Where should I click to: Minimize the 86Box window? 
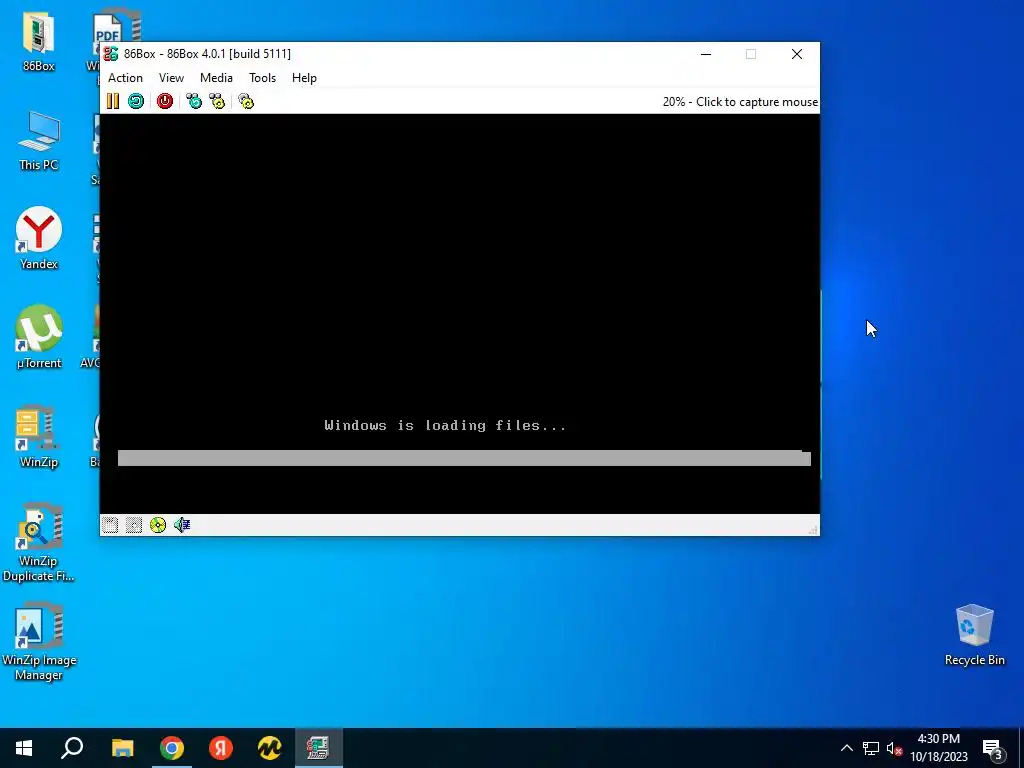706,54
